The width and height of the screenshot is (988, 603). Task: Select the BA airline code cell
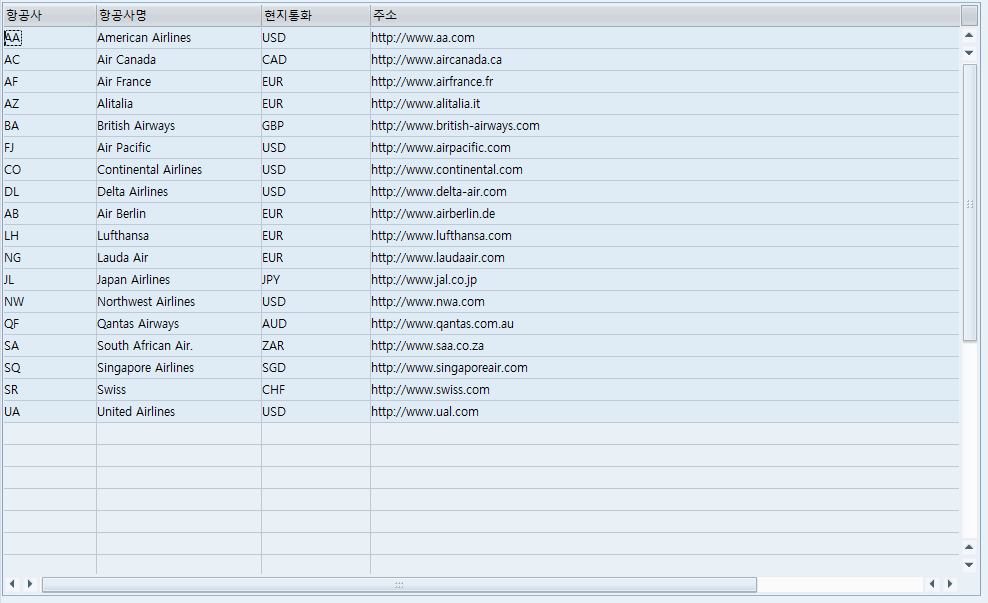pyautogui.click(x=50, y=126)
